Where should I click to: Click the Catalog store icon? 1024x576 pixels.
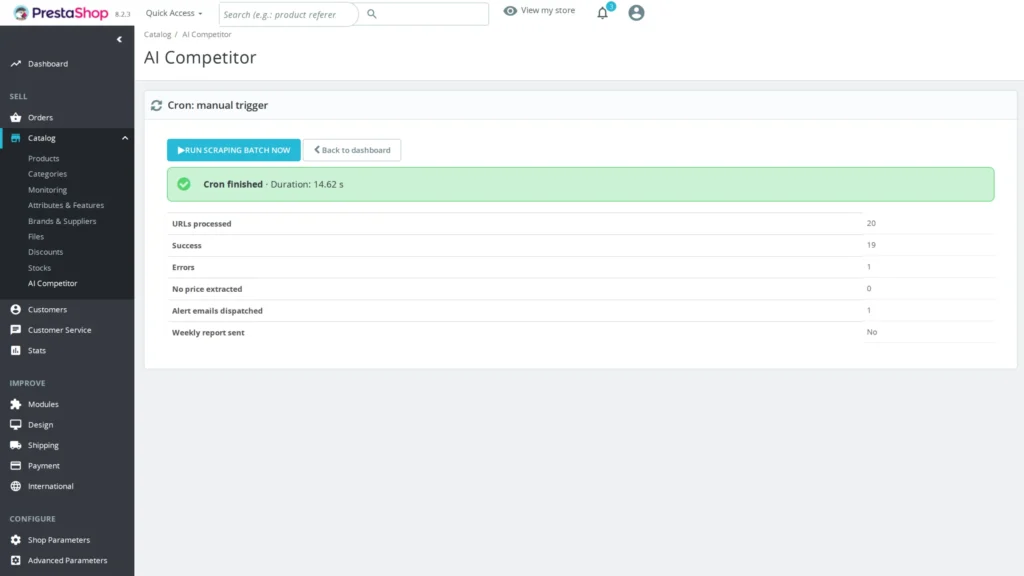[16, 138]
